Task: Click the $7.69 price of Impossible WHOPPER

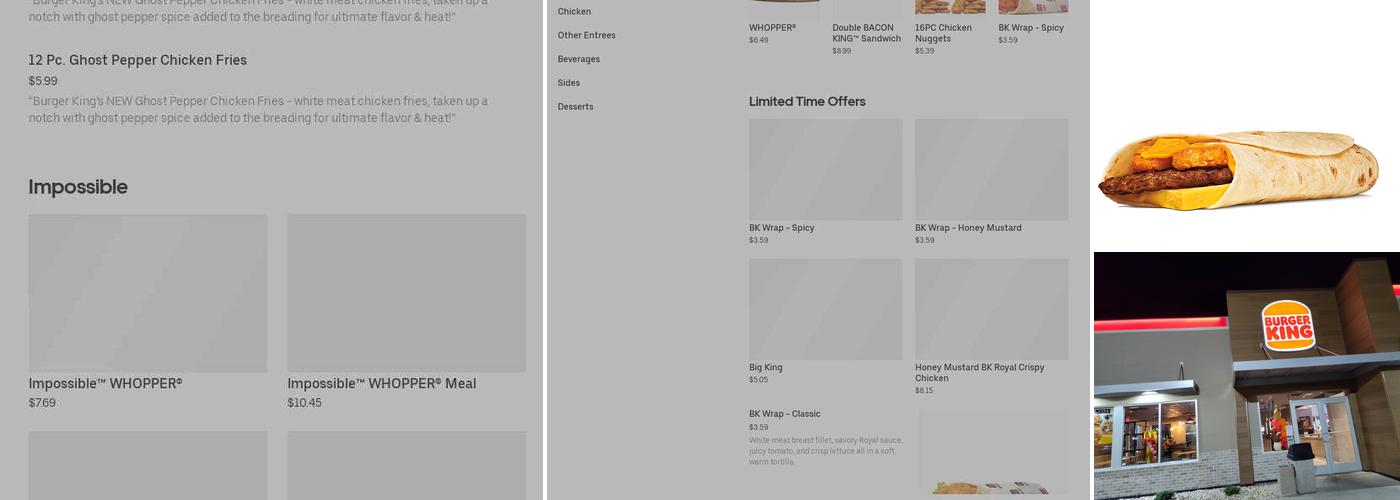Action: [x=42, y=403]
